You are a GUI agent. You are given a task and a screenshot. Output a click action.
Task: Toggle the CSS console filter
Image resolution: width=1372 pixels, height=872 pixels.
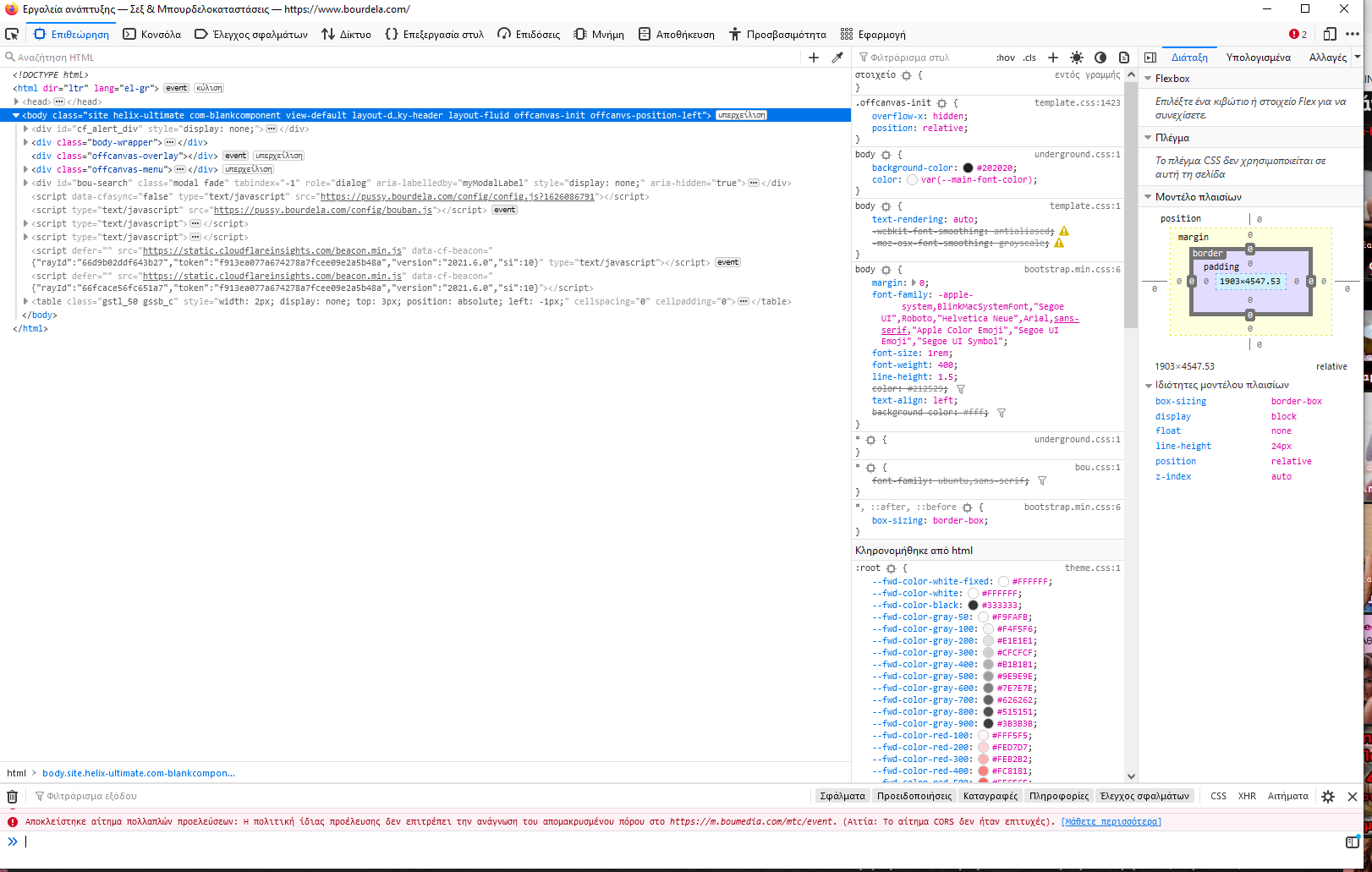click(x=1218, y=796)
